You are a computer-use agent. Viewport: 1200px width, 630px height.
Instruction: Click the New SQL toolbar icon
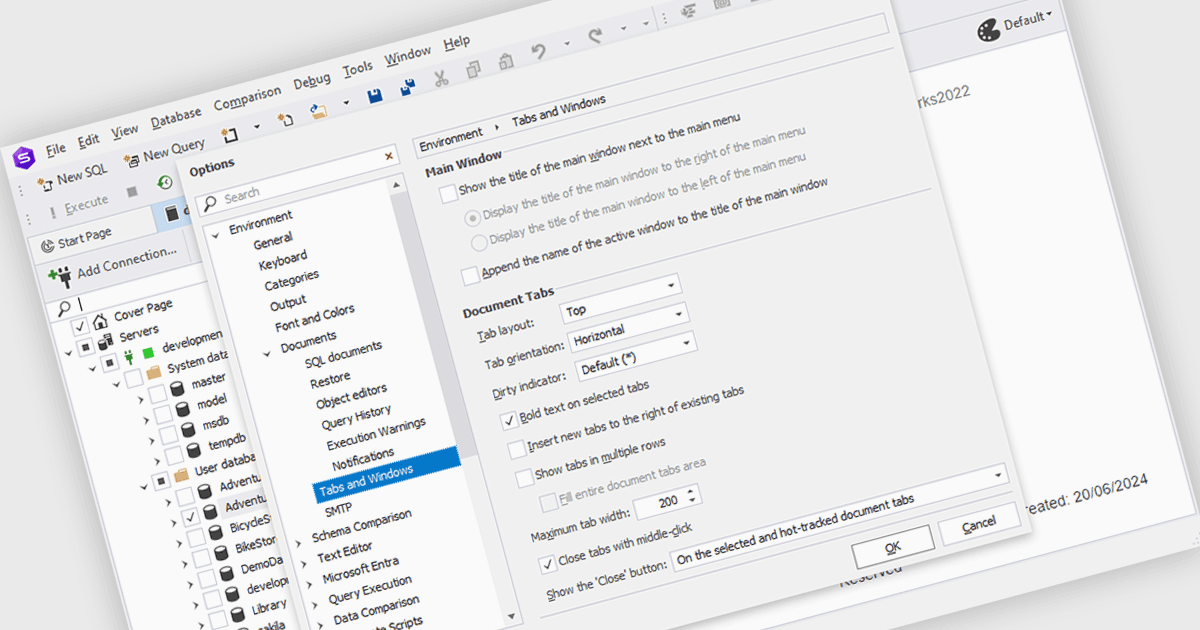click(45, 183)
